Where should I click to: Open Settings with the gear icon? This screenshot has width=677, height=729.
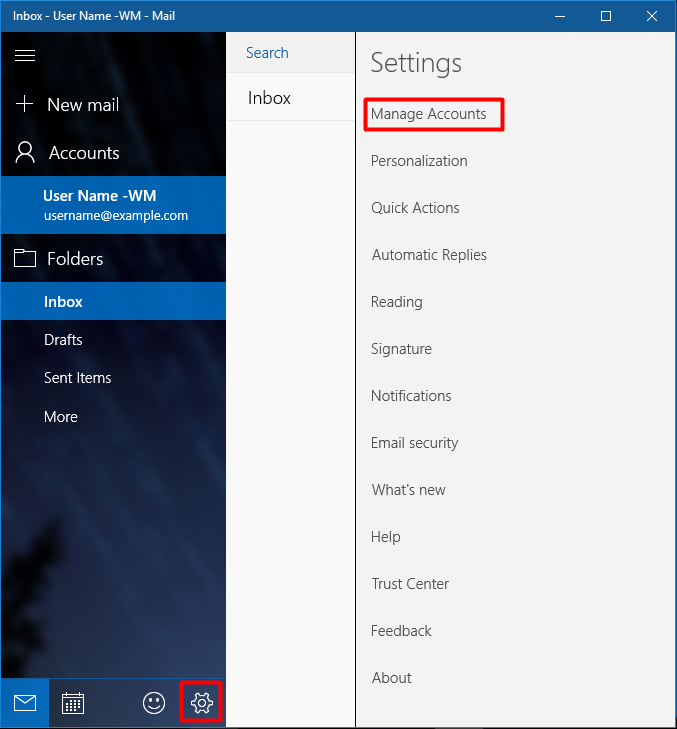[201, 703]
